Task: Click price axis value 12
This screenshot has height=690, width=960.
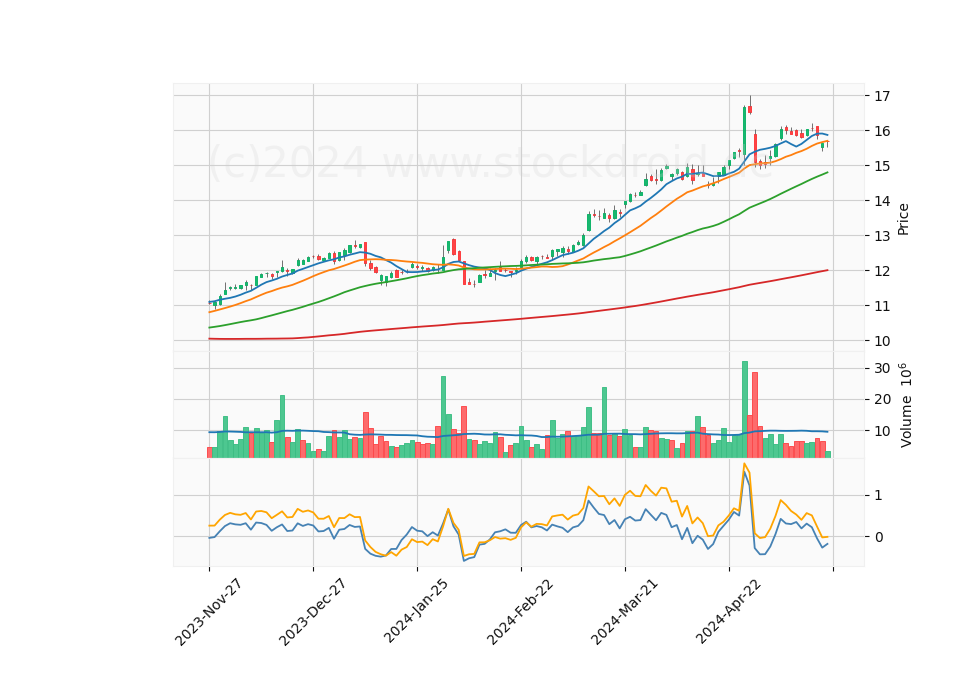Action: (x=882, y=271)
